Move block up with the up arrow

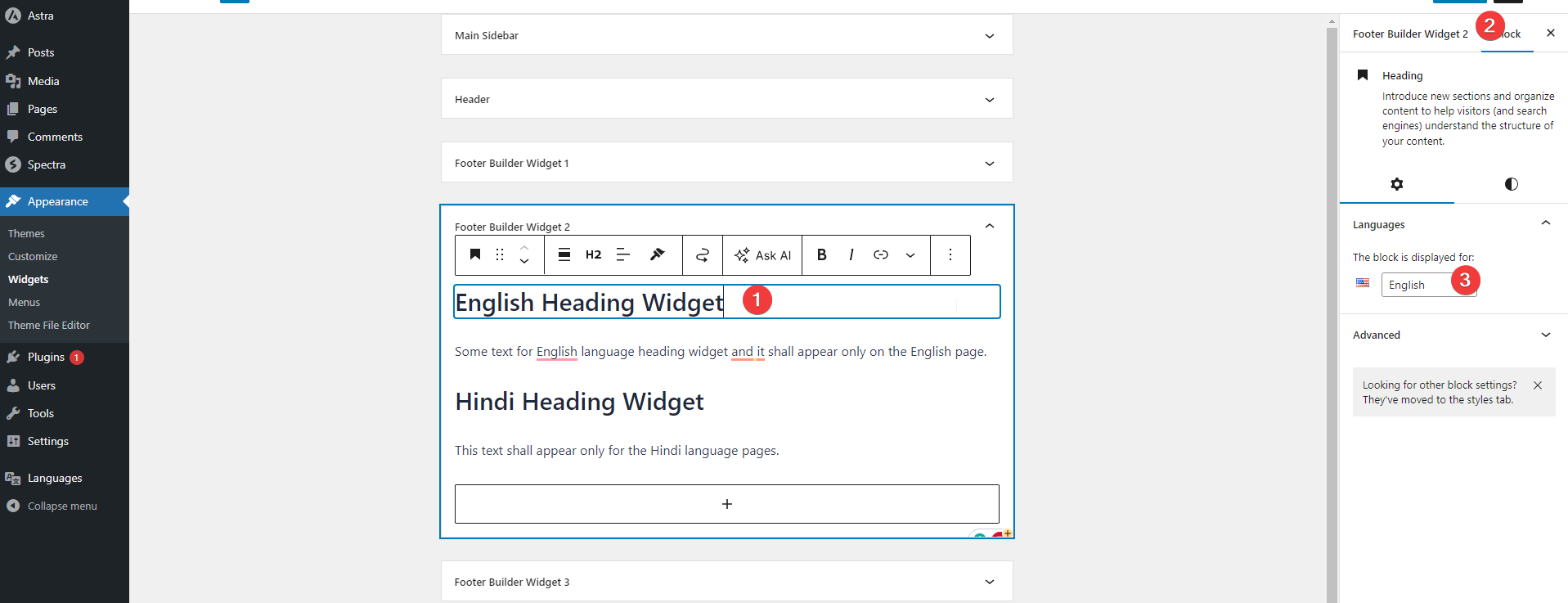pos(524,247)
